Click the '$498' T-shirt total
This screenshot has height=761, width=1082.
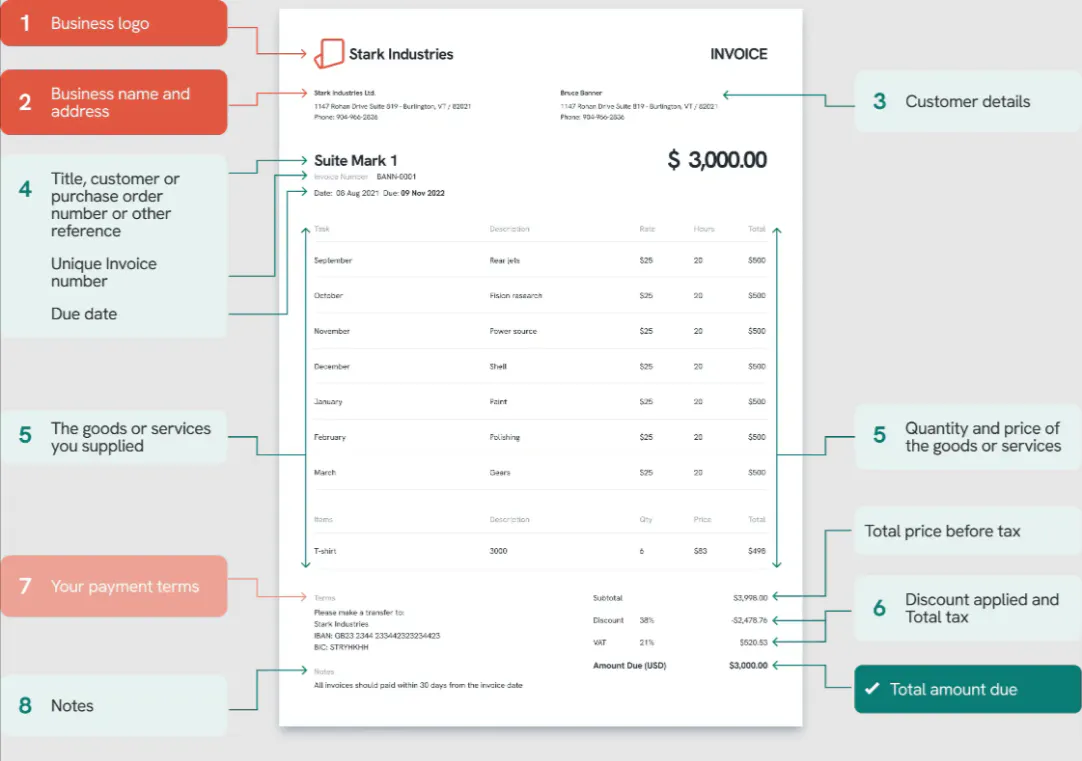(756, 551)
